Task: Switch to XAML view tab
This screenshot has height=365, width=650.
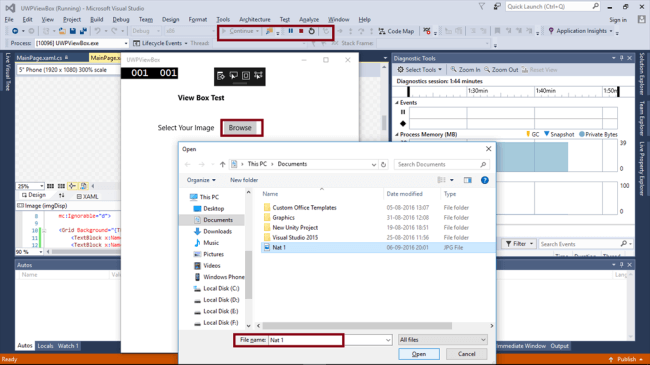Action: point(87,197)
